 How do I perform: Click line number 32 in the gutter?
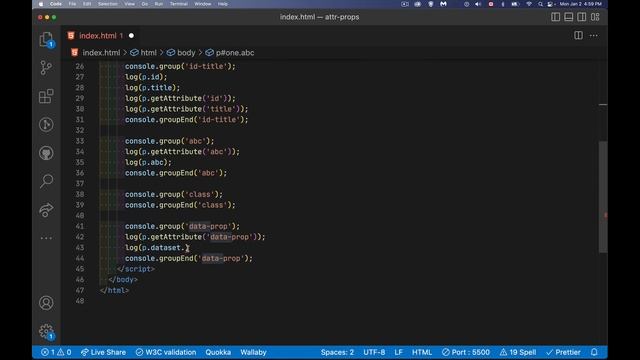coord(80,130)
